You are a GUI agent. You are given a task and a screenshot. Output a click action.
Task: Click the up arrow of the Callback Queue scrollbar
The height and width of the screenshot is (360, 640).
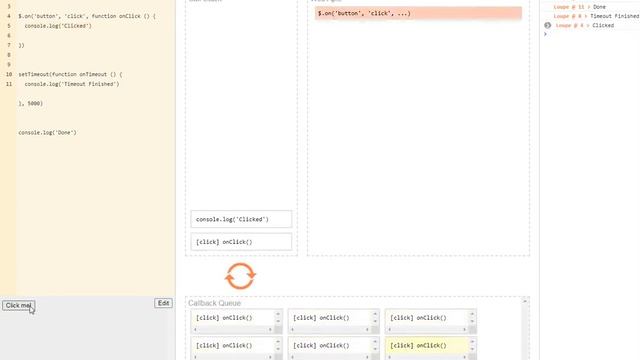525,301
